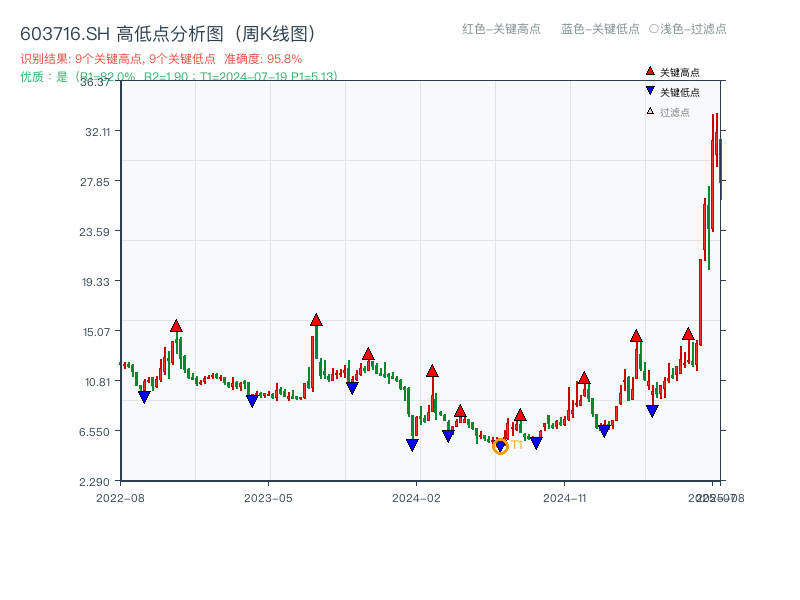This screenshot has width=800, height=600.
Task: Click the 27.85 y-axis label
Action: click(95, 182)
